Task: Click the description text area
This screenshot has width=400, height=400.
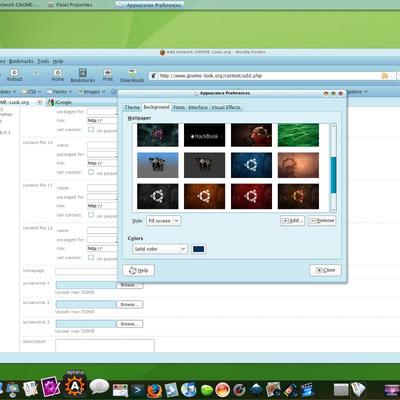Action: click(105, 346)
